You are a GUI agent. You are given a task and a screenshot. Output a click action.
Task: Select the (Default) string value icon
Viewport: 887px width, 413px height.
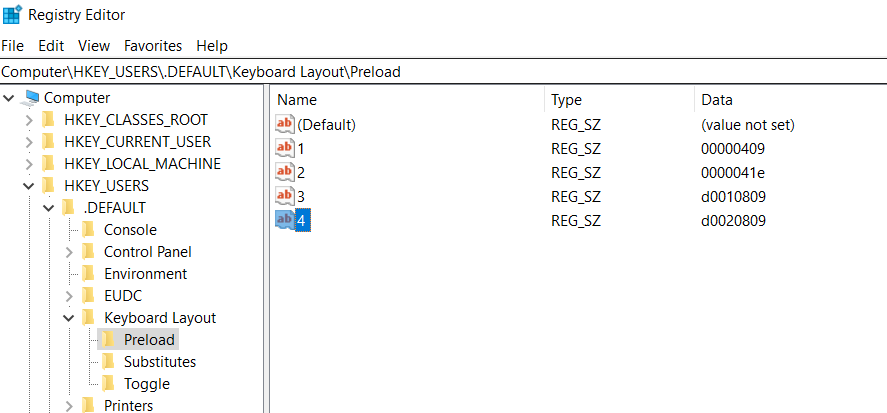click(x=285, y=124)
